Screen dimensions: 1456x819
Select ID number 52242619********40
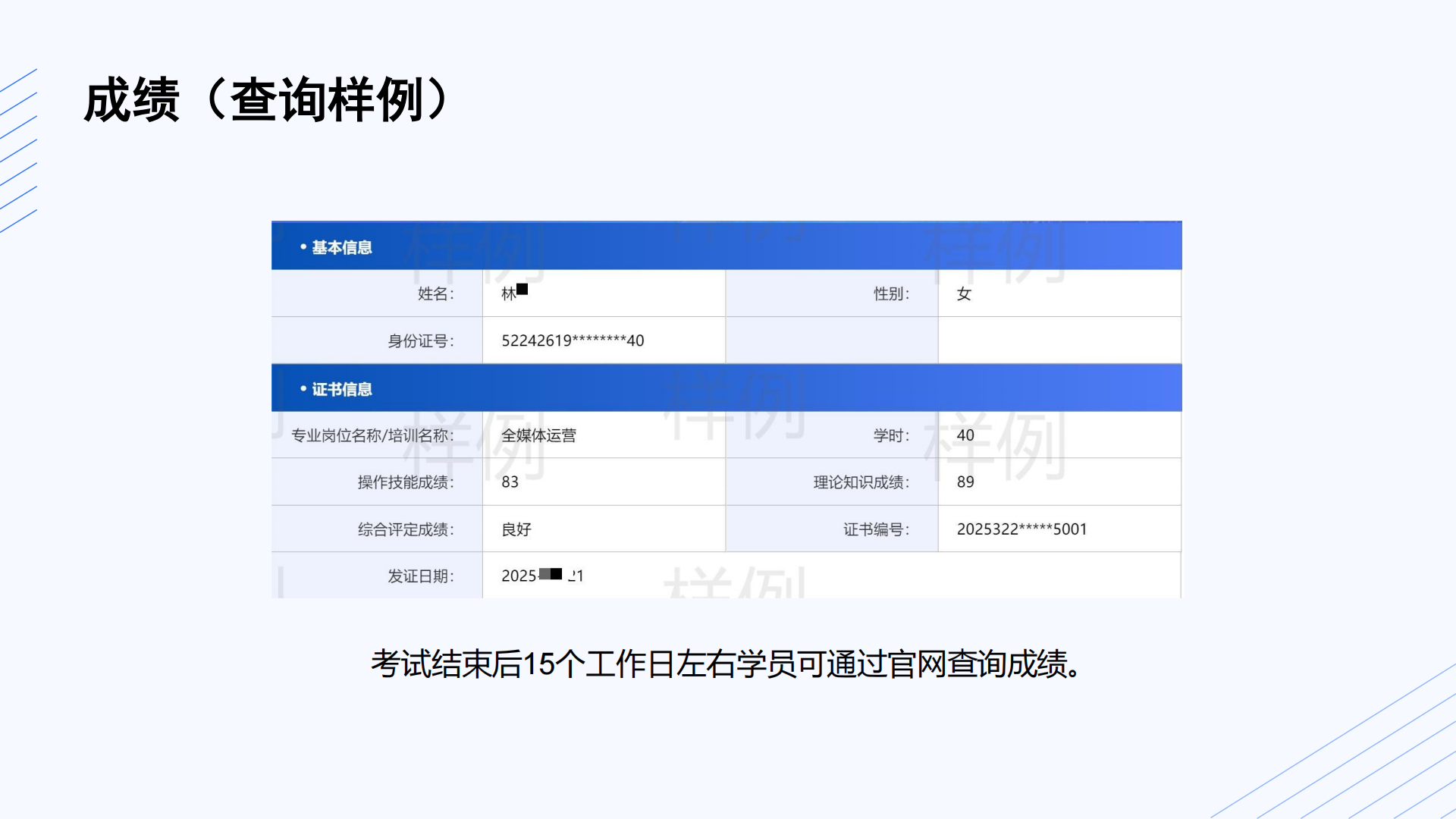point(573,340)
